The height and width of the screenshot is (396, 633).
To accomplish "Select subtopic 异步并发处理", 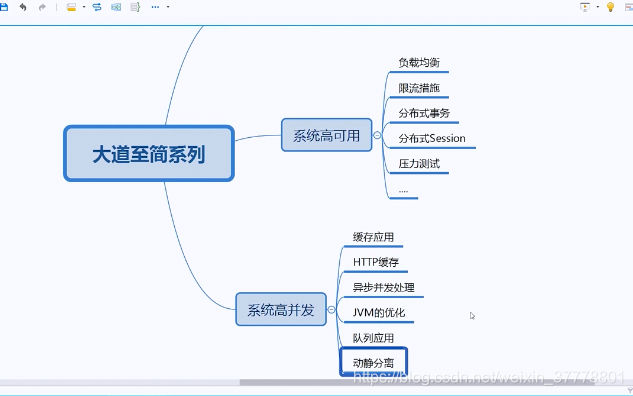I will (x=384, y=287).
